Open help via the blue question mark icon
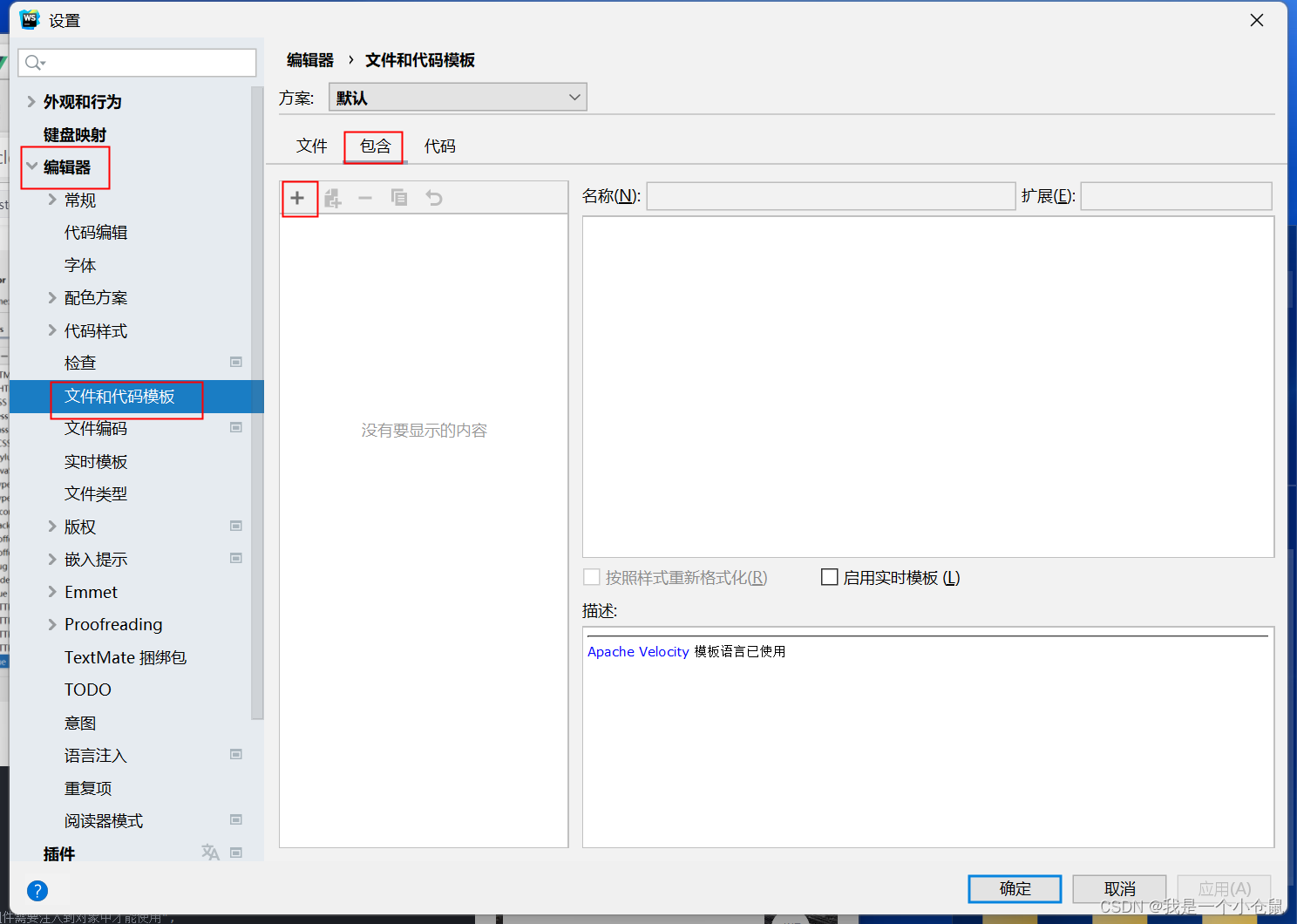1297x924 pixels. click(37, 890)
